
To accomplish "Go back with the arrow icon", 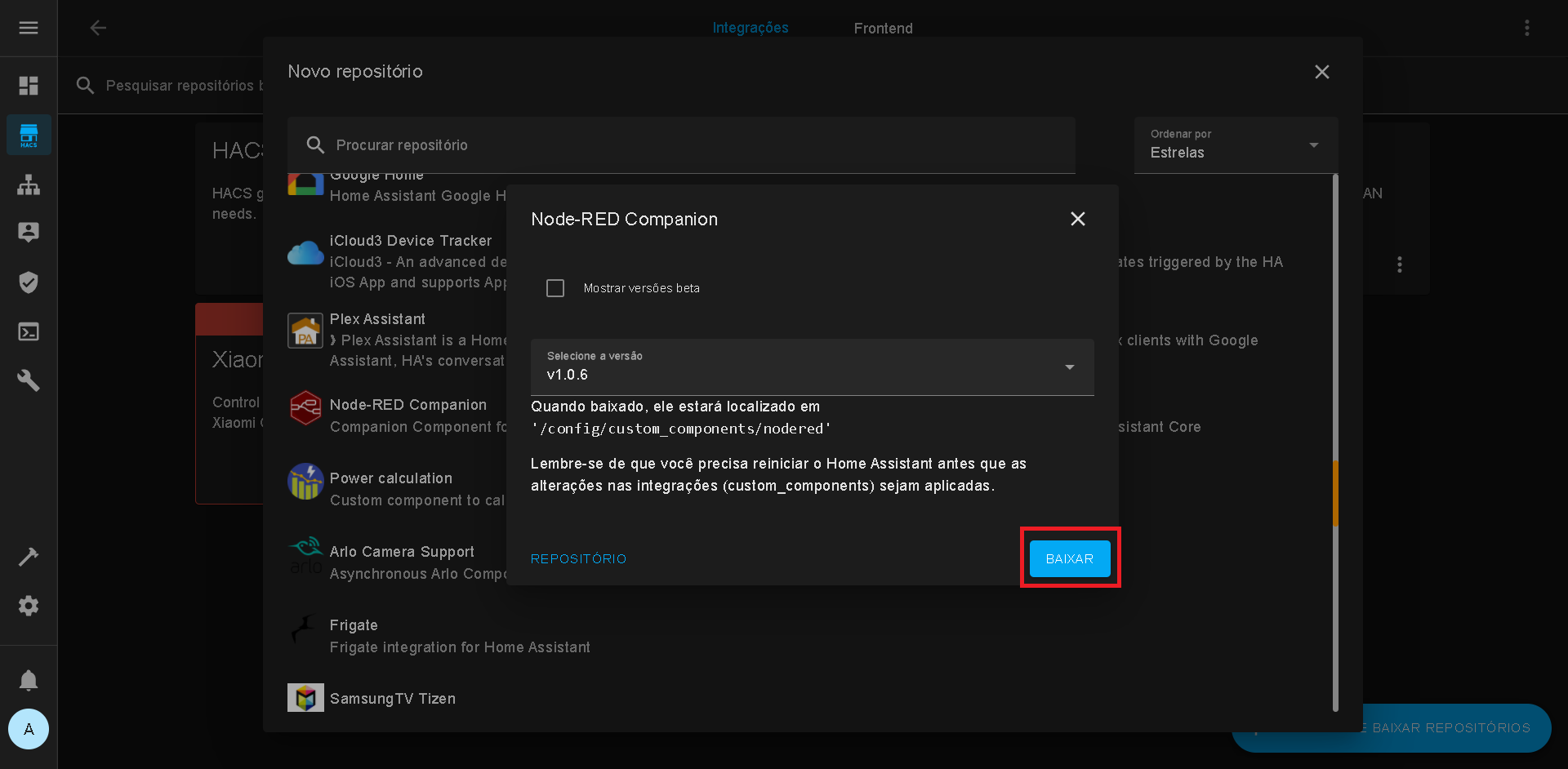I will pyautogui.click(x=98, y=28).
